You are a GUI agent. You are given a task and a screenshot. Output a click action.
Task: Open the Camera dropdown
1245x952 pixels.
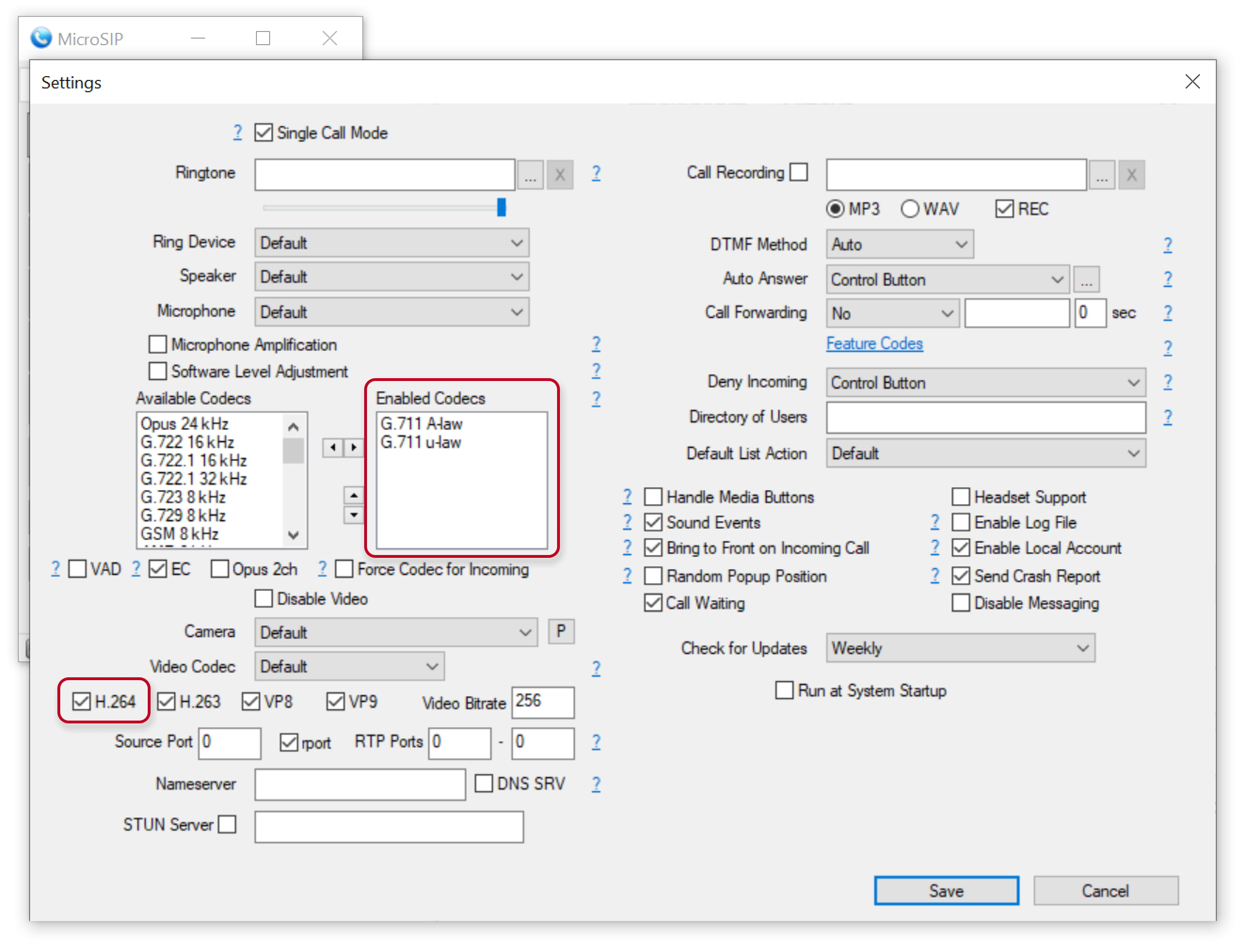pos(396,633)
